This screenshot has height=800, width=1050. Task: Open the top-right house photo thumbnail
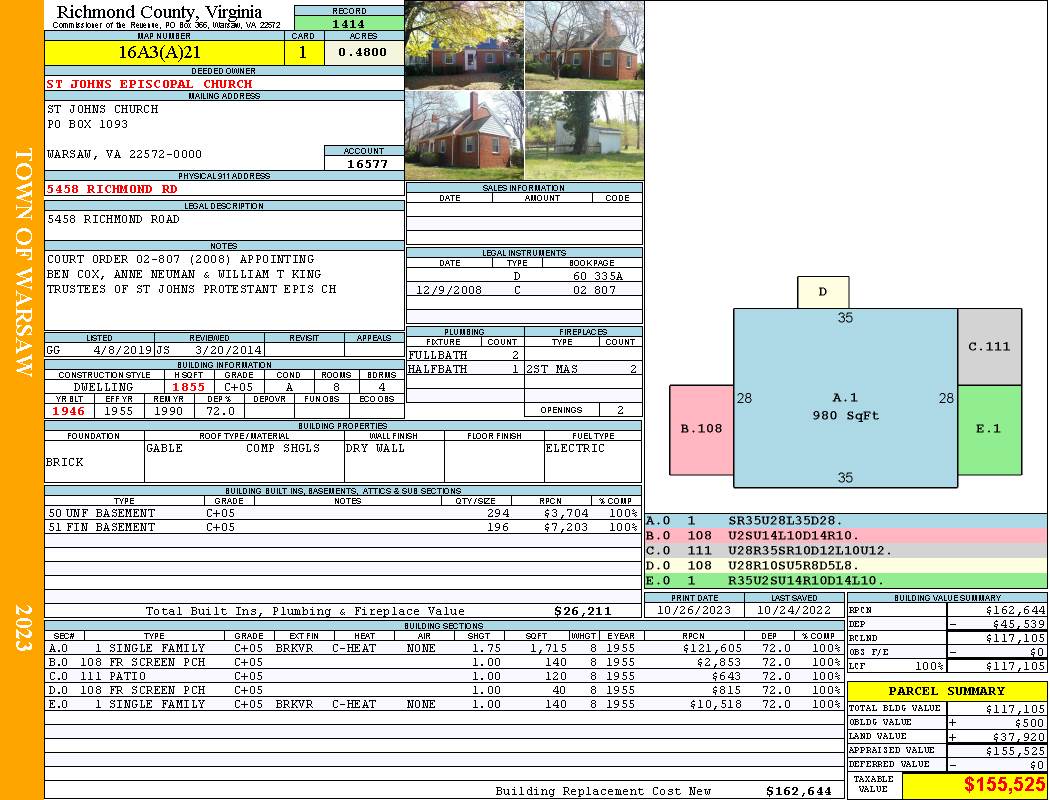pyautogui.click(x=584, y=46)
